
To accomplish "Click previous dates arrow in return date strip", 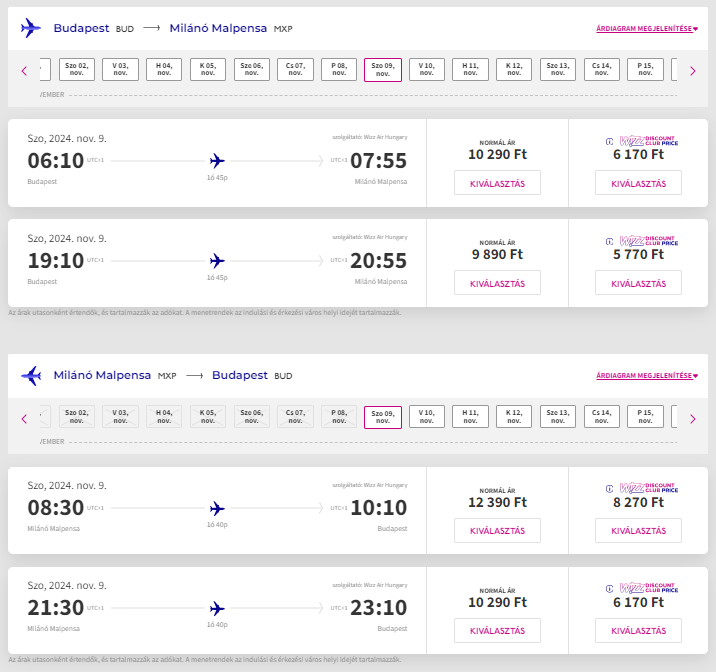I will 24,419.
